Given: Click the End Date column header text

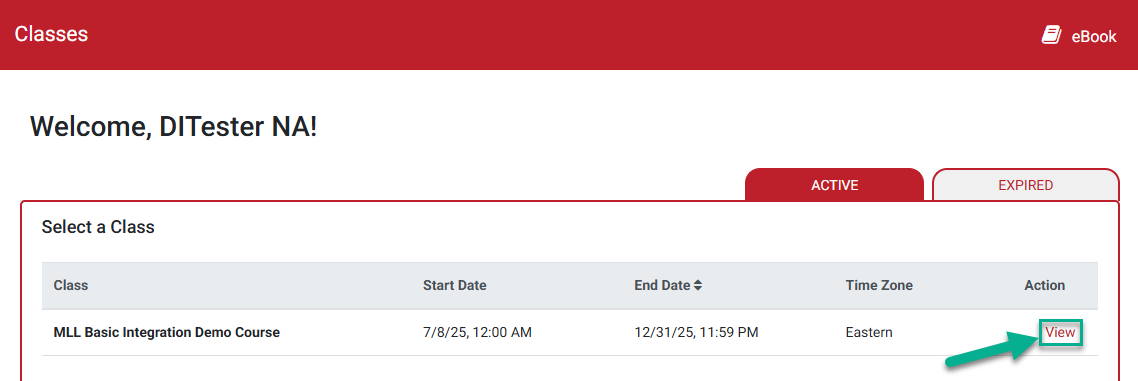Looking at the screenshot, I should coord(662,286).
